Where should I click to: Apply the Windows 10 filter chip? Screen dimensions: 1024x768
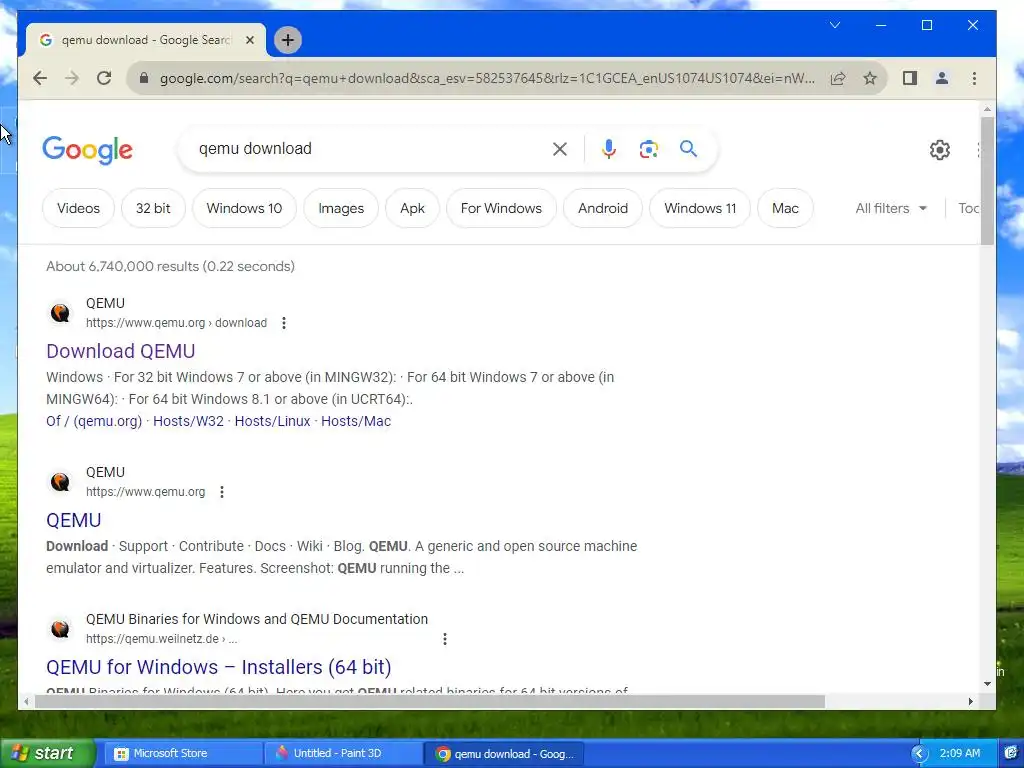point(244,208)
